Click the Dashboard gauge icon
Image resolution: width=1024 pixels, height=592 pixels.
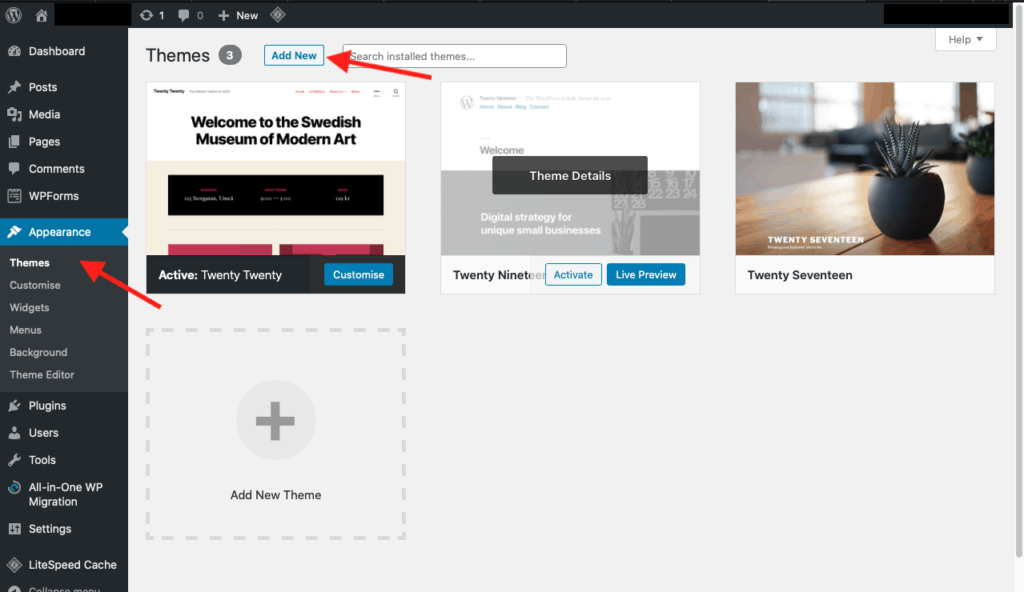(14, 51)
